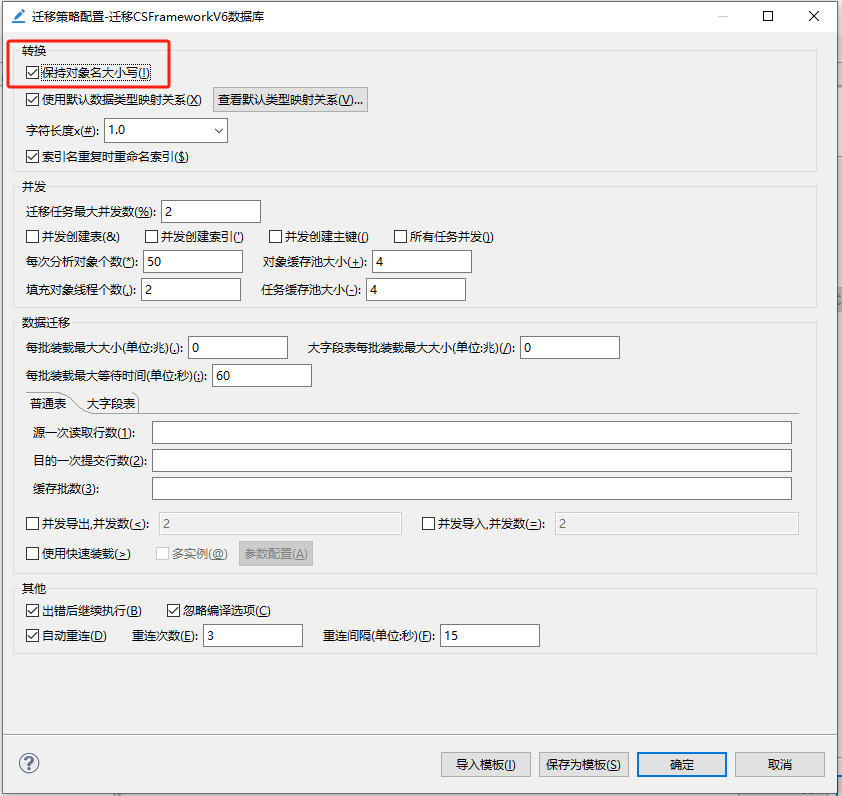Viewport: 842px width, 796px height.
Task: Click the help question mark icon
Action: [29, 763]
